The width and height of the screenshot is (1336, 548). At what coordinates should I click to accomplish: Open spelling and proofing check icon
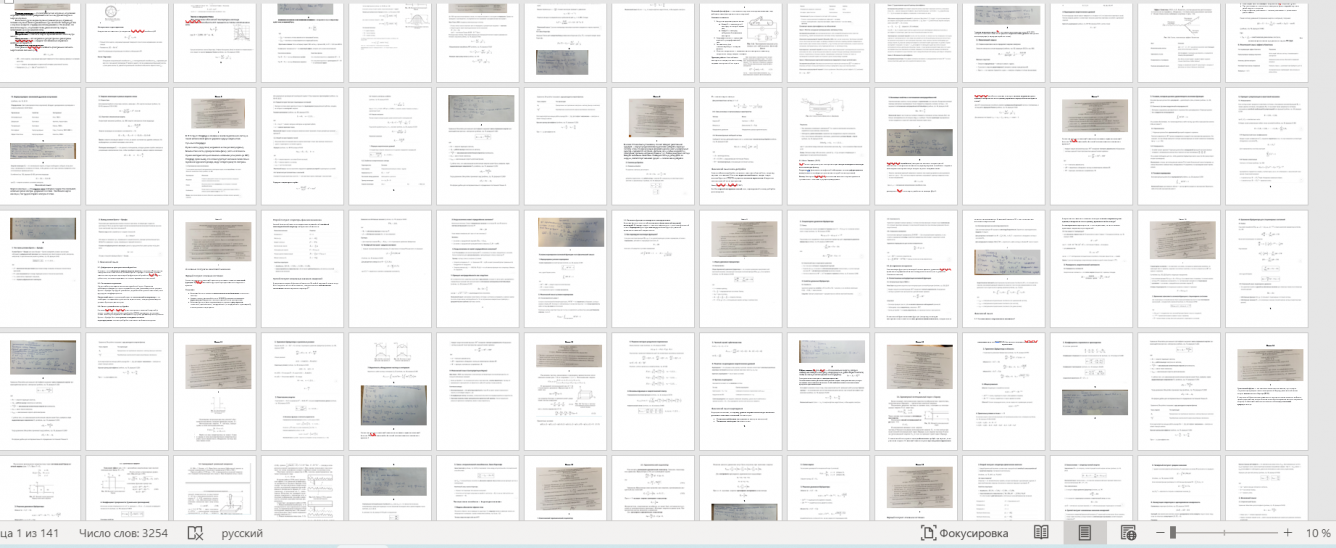click(196, 533)
